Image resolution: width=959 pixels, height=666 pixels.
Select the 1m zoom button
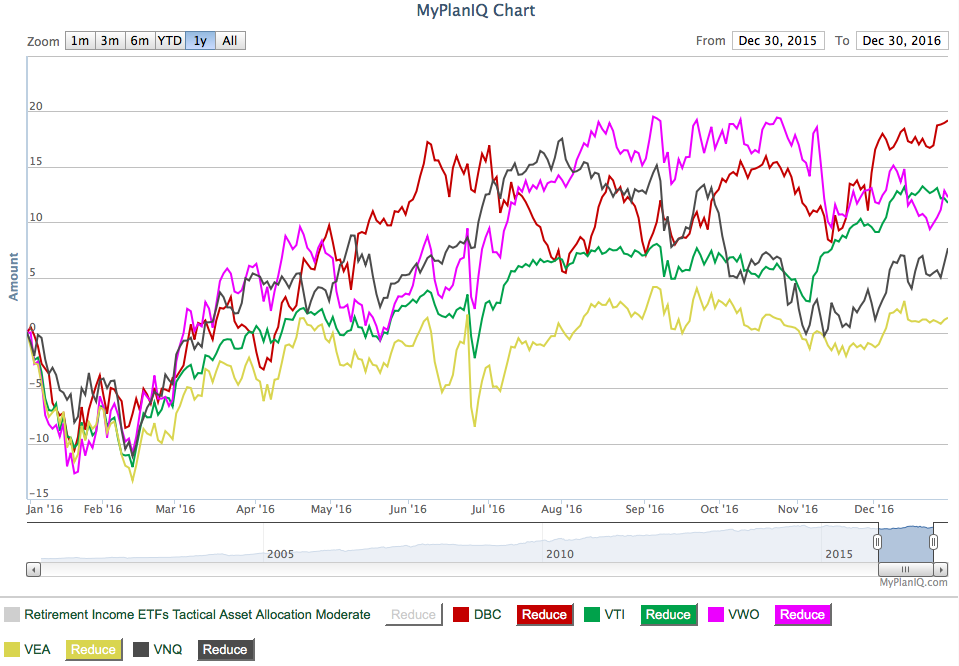(80, 40)
